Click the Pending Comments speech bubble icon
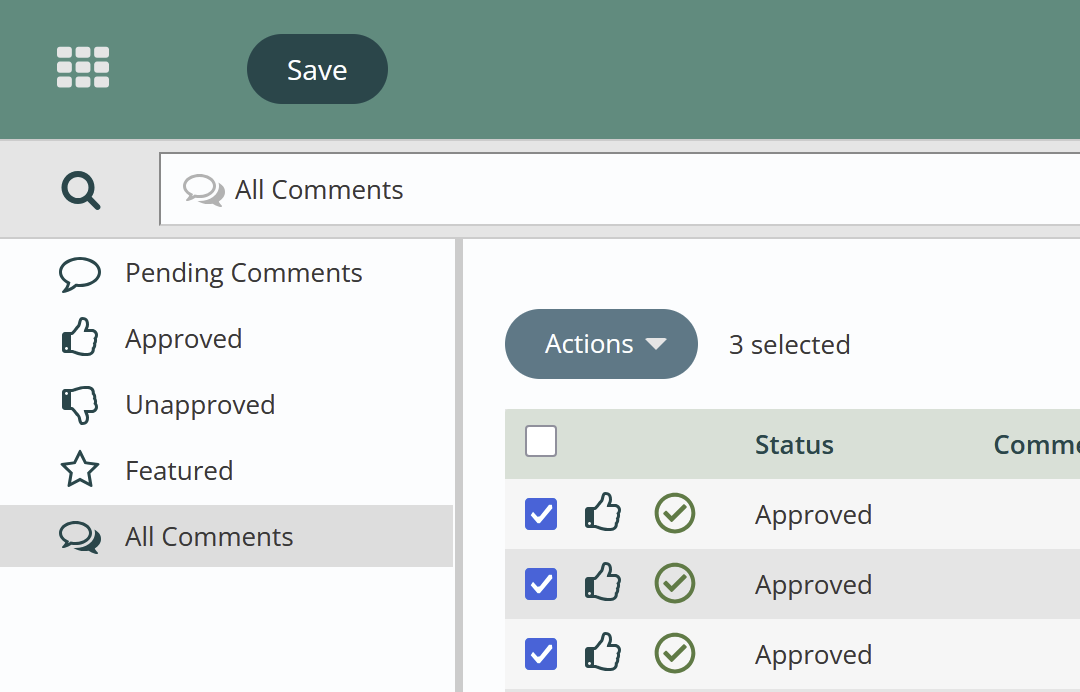The width and height of the screenshot is (1080, 692). 80,274
